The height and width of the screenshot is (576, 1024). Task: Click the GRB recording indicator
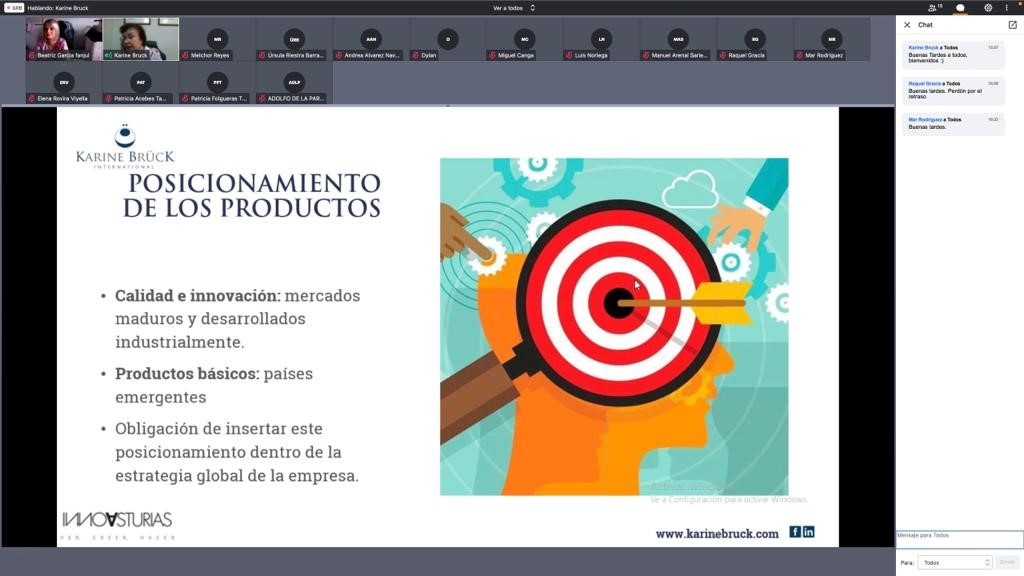pyautogui.click(x=14, y=8)
